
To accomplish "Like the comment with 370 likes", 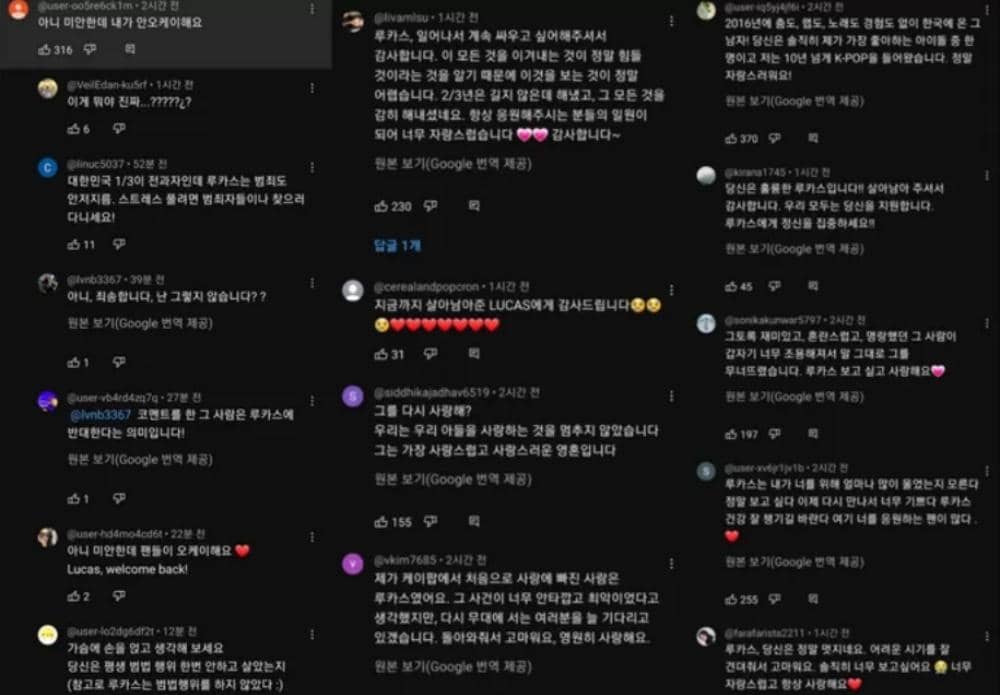I will 731,138.
